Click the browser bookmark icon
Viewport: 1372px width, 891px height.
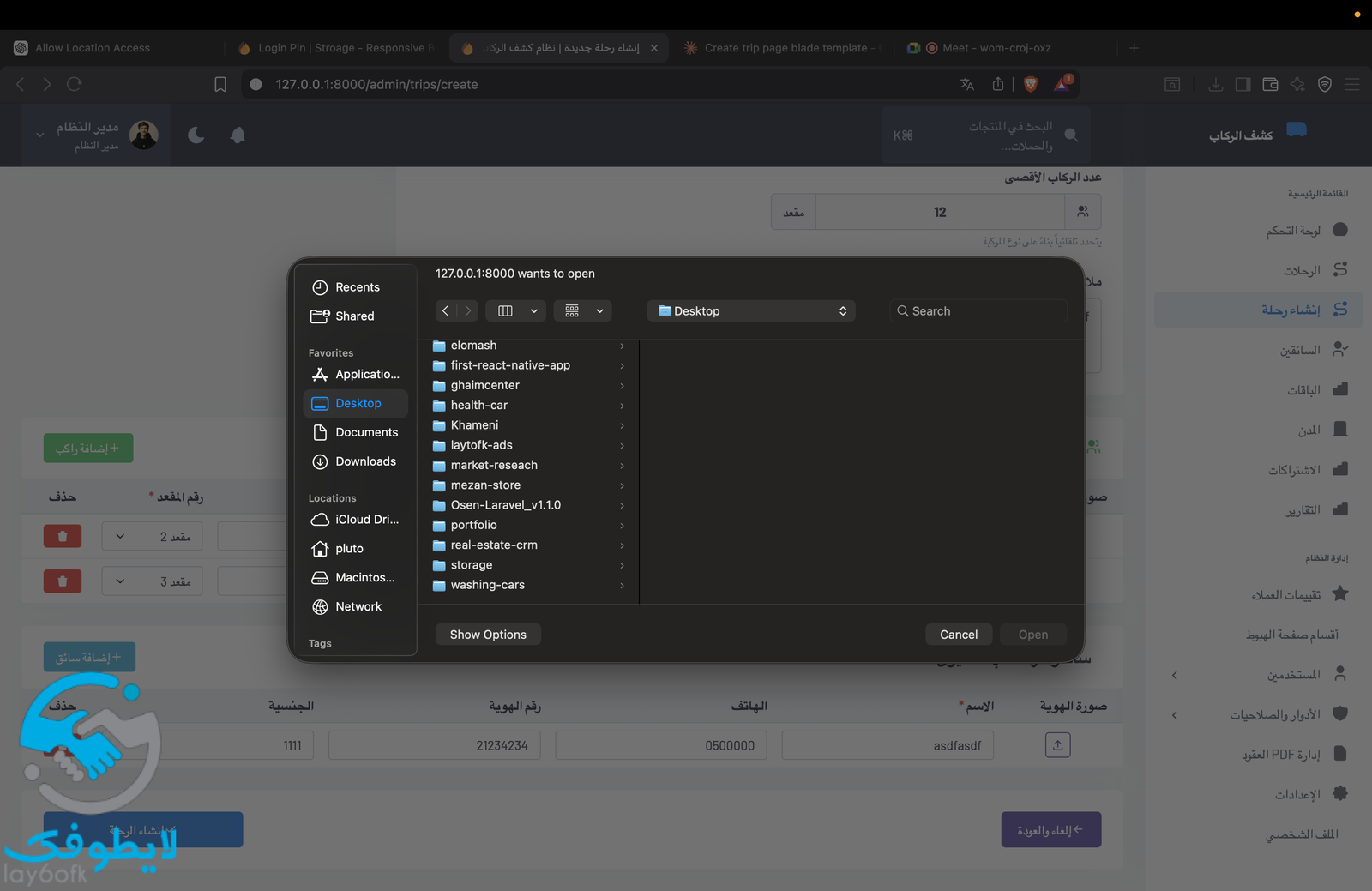220,84
